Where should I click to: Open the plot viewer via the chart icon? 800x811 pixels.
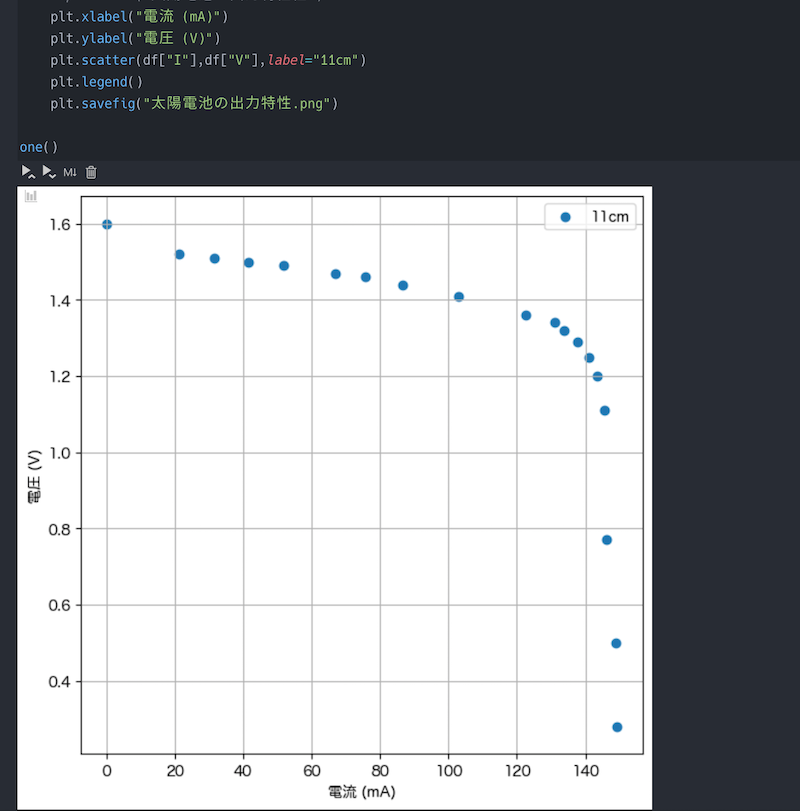coord(30,196)
